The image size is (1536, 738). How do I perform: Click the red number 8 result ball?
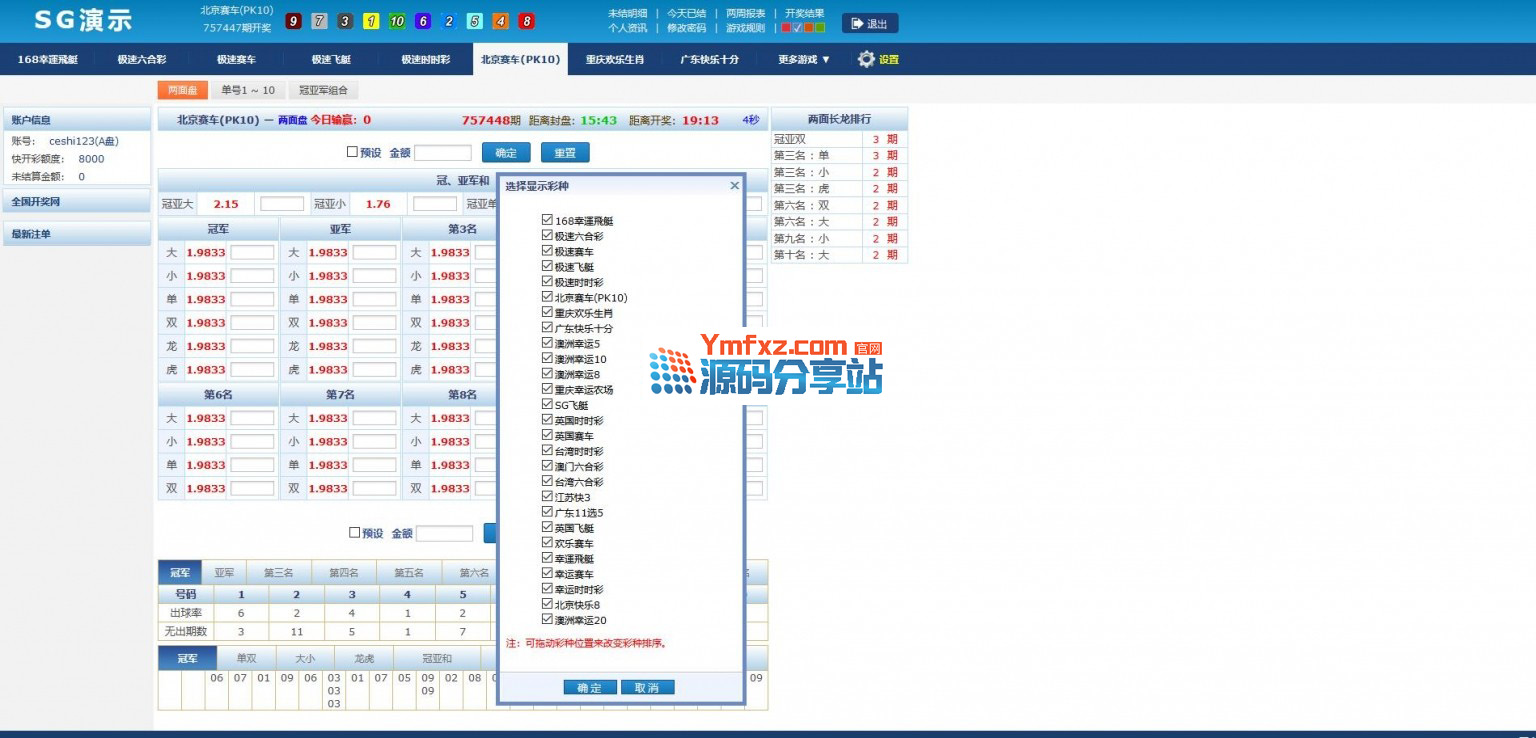pos(526,21)
